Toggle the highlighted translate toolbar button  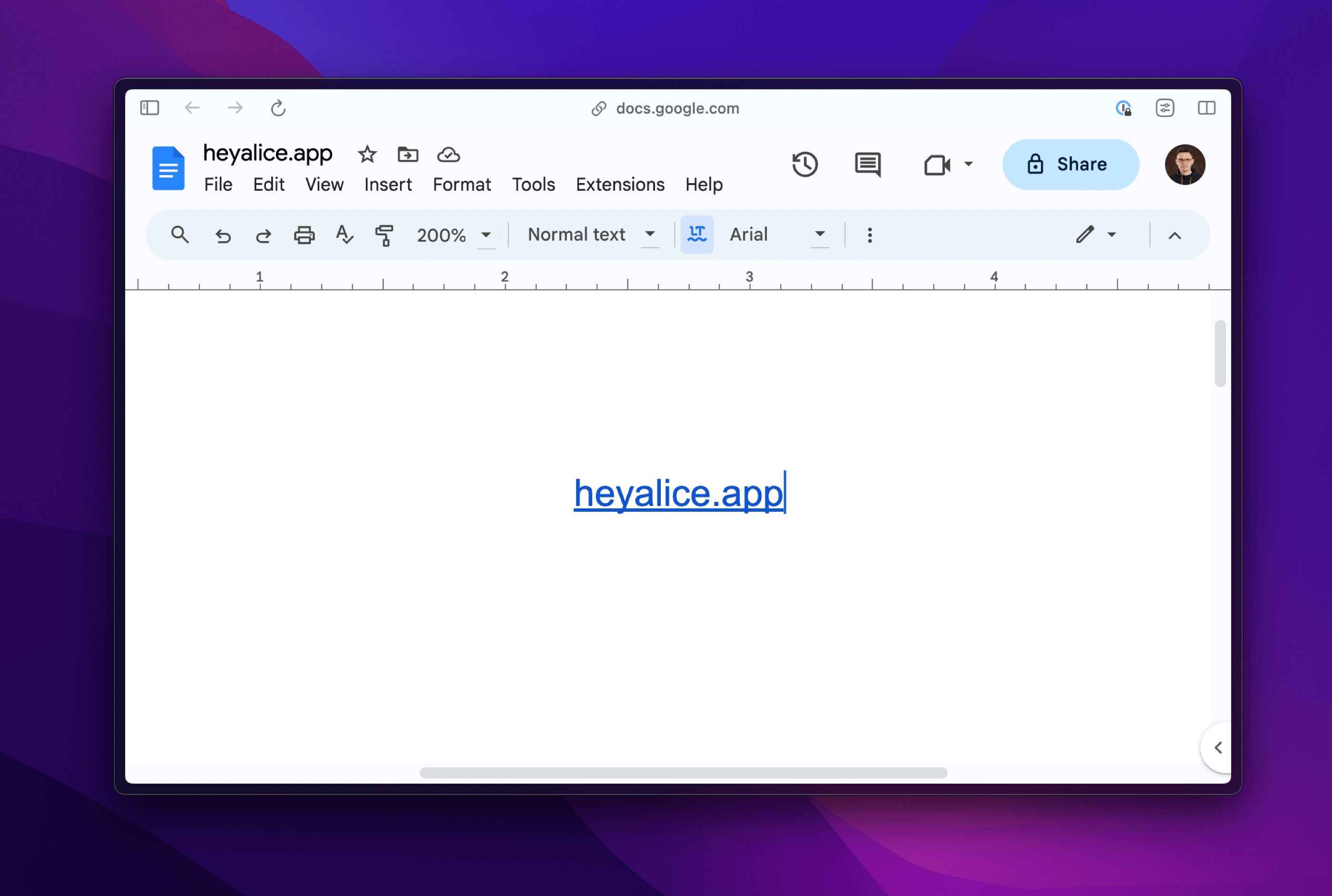[696, 234]
